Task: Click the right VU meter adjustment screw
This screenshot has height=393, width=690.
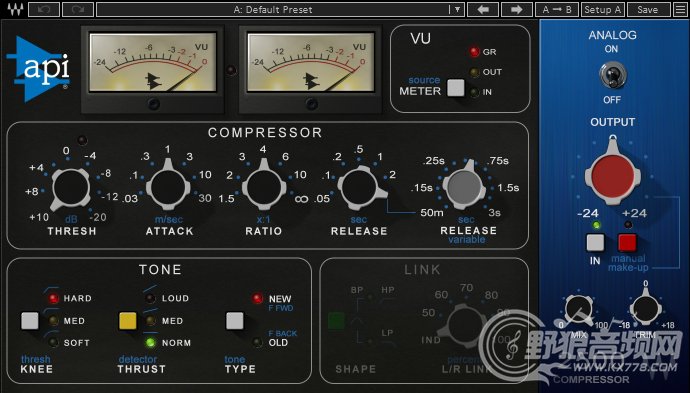Action: coord(312,104)
